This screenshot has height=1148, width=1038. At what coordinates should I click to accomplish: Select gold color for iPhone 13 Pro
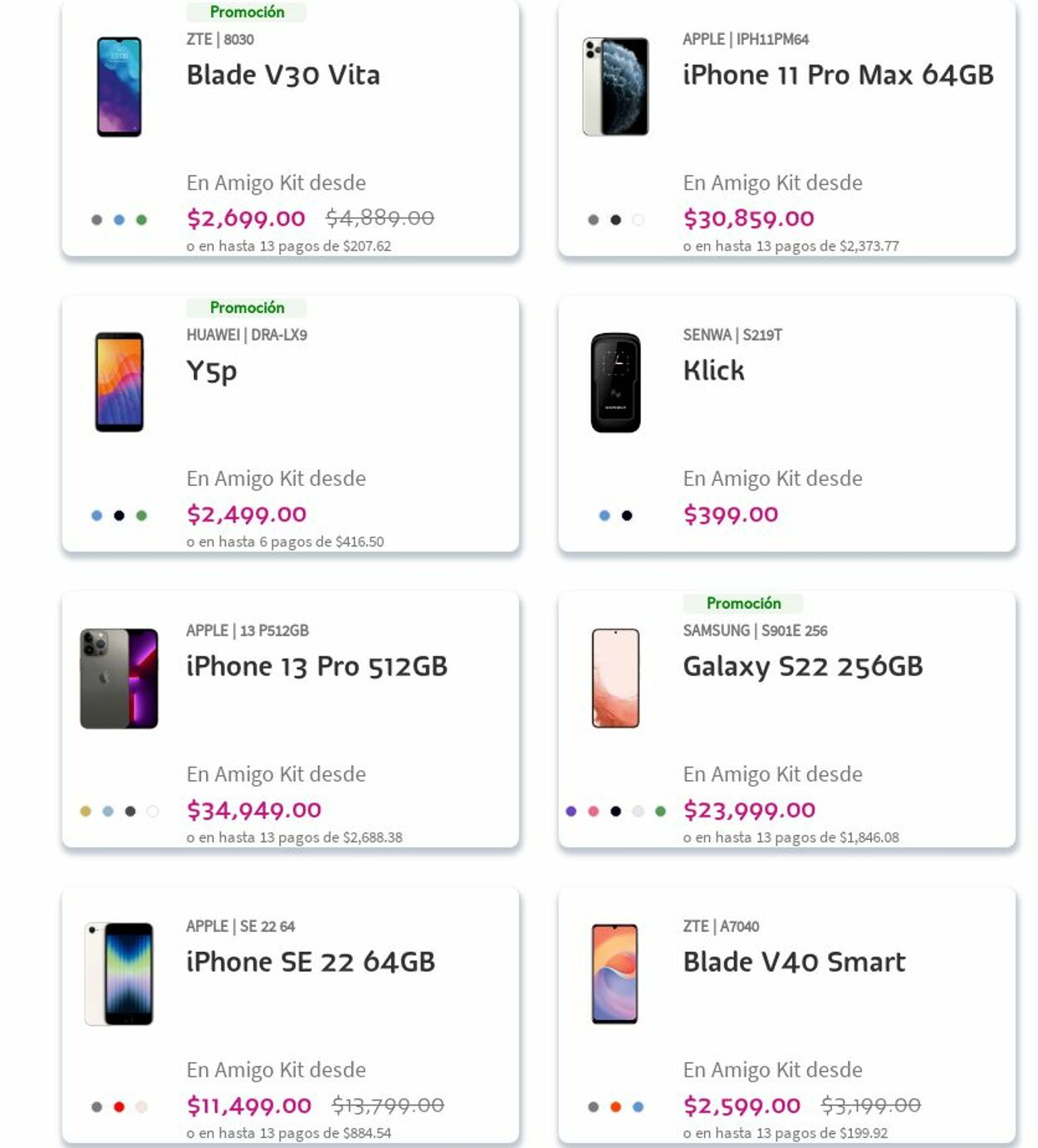(86, 812)
